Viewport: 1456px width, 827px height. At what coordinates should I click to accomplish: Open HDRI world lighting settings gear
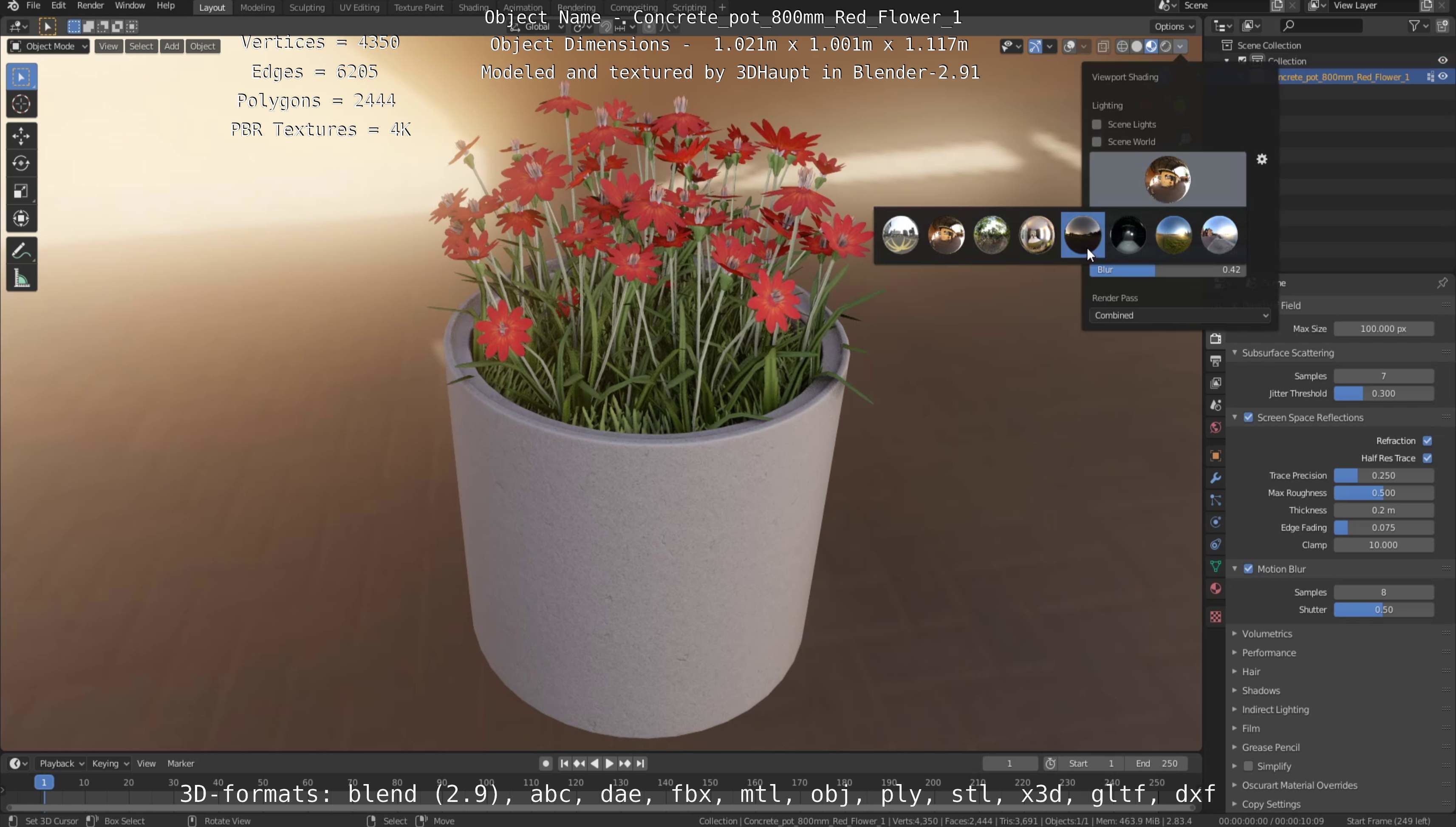point(1261,160)
